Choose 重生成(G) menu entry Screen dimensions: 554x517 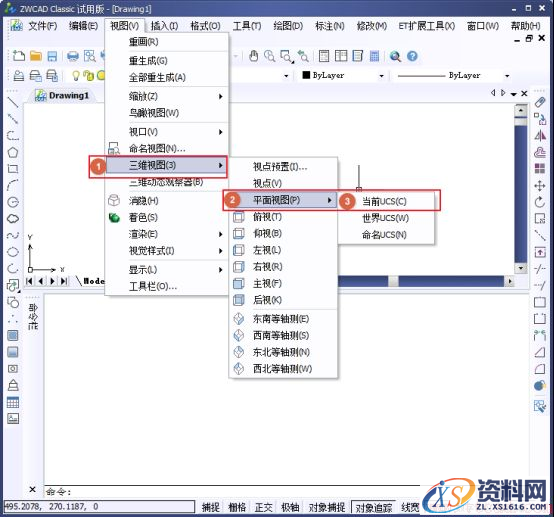pos(167,60)
